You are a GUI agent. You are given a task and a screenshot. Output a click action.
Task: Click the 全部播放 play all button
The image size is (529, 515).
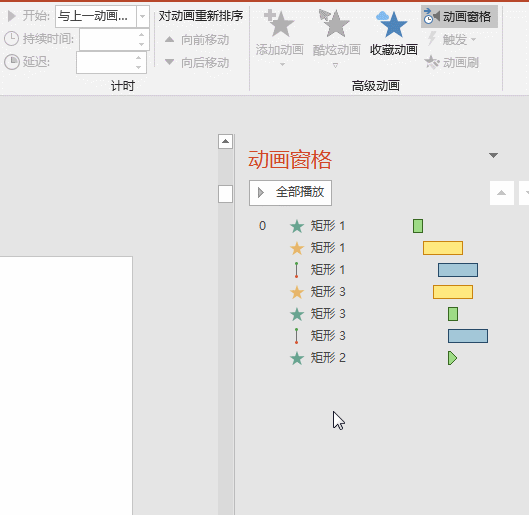290,193
